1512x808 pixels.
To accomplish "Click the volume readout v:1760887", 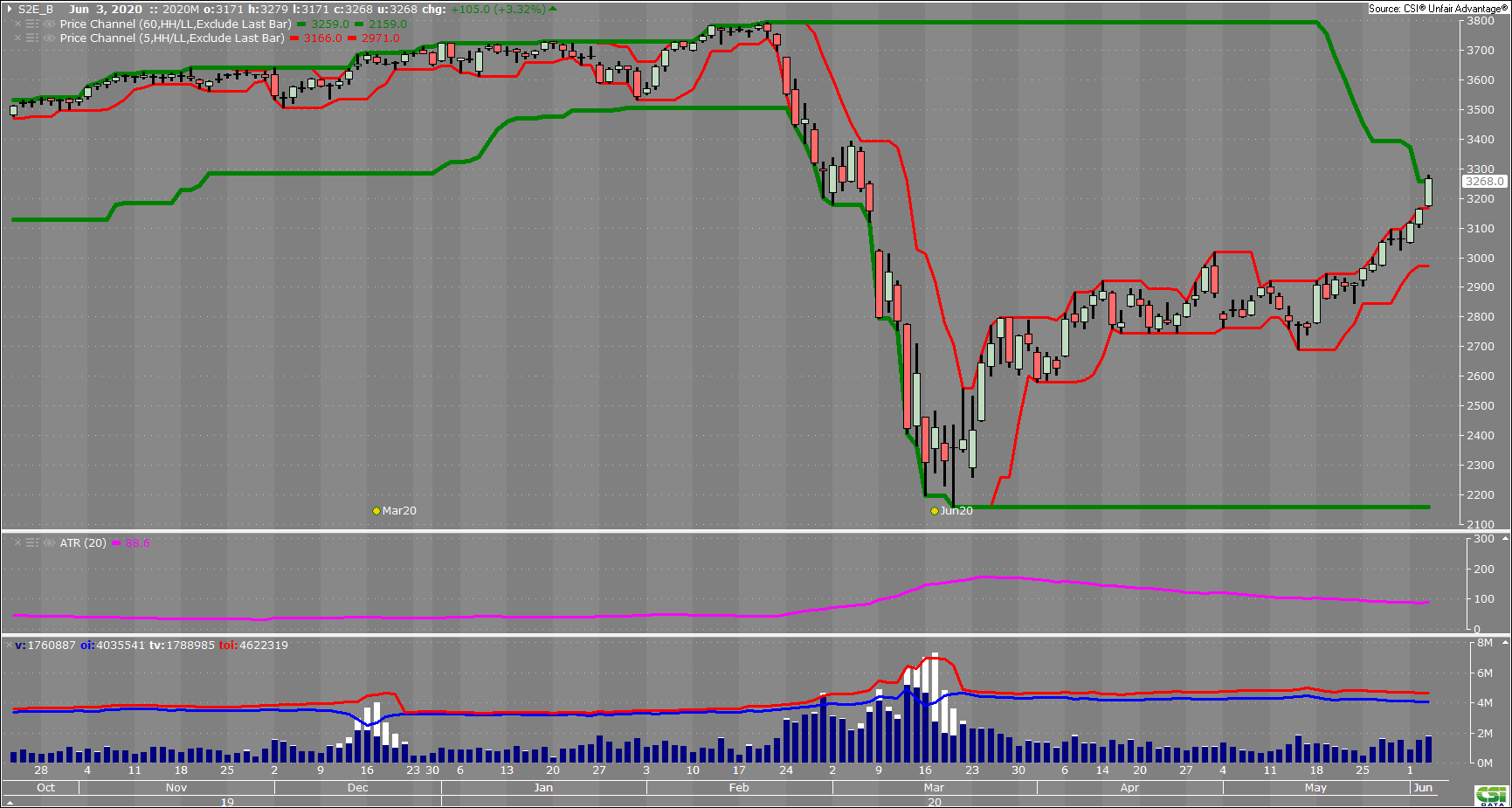I will pos(45,645).
